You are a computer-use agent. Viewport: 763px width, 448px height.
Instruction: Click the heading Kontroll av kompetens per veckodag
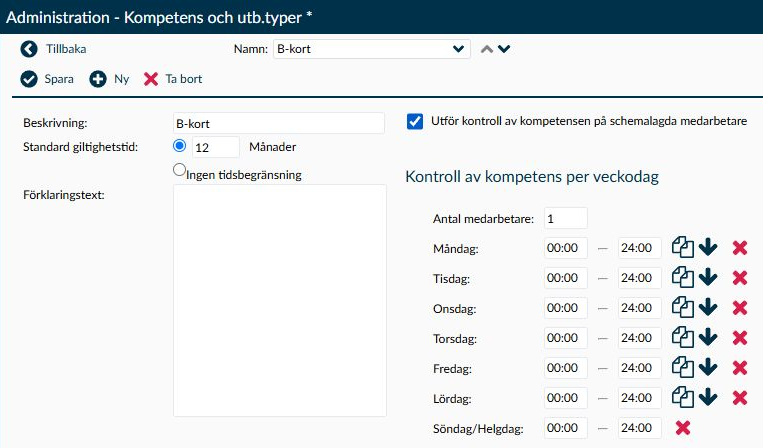coord(532,177)
